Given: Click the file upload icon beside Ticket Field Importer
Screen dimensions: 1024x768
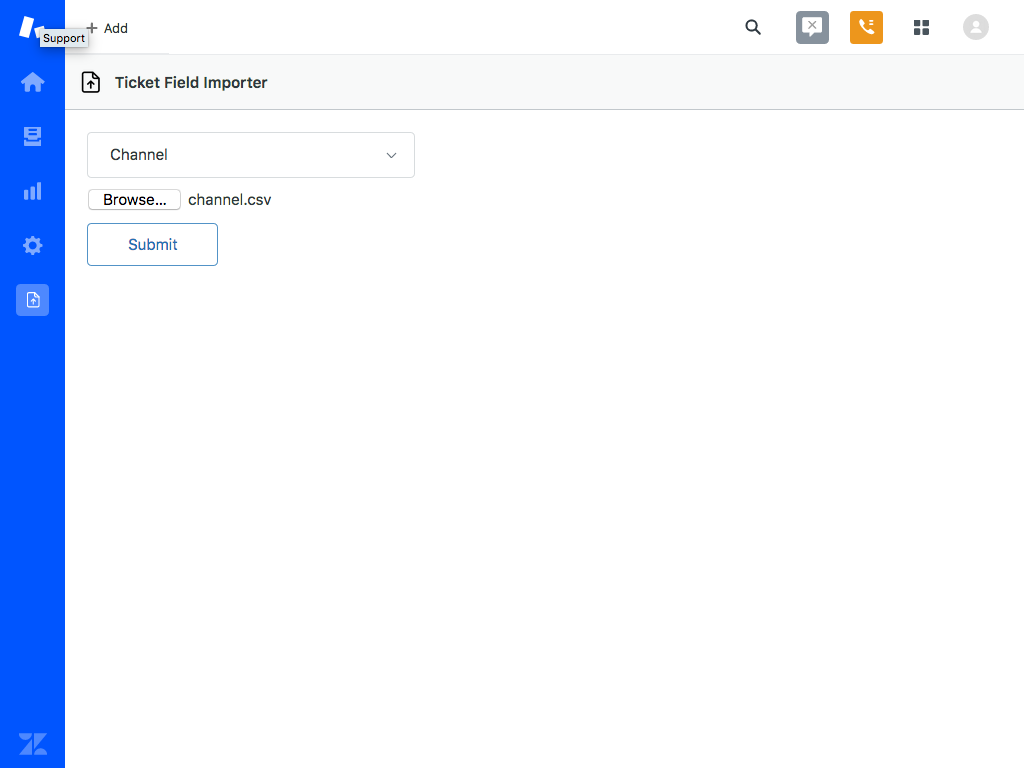Looking at the screenshot, I should [90, 82].
